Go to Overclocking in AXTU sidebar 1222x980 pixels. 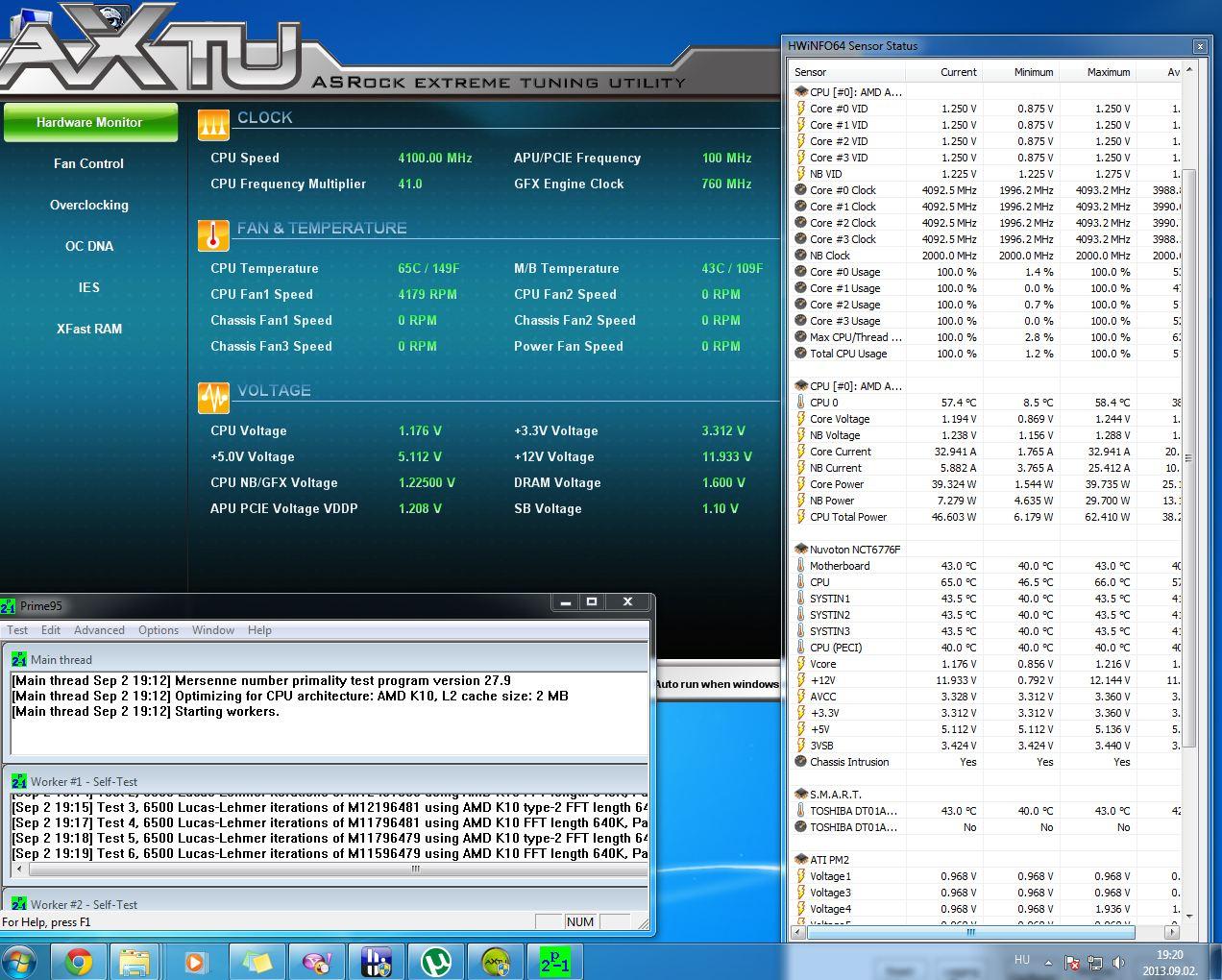tap(89, 205)
